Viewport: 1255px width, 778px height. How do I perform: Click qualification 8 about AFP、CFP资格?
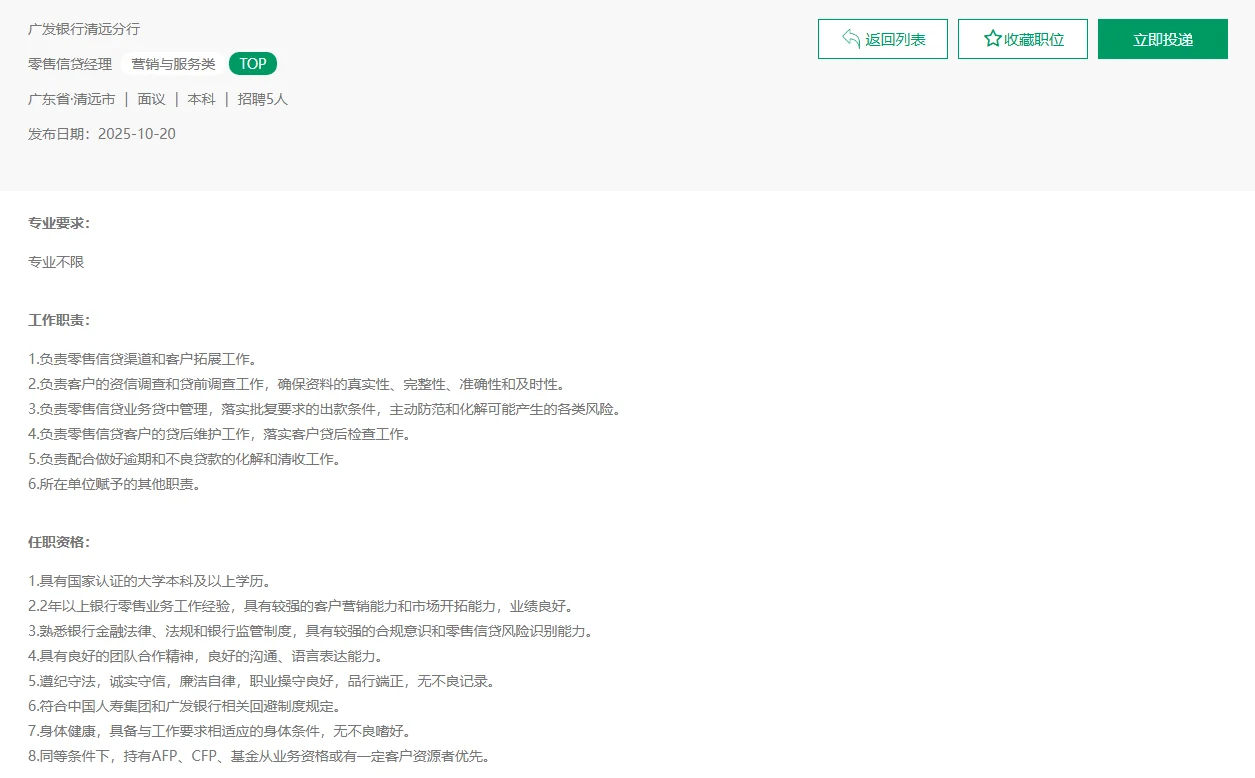[x=259, y=756]
